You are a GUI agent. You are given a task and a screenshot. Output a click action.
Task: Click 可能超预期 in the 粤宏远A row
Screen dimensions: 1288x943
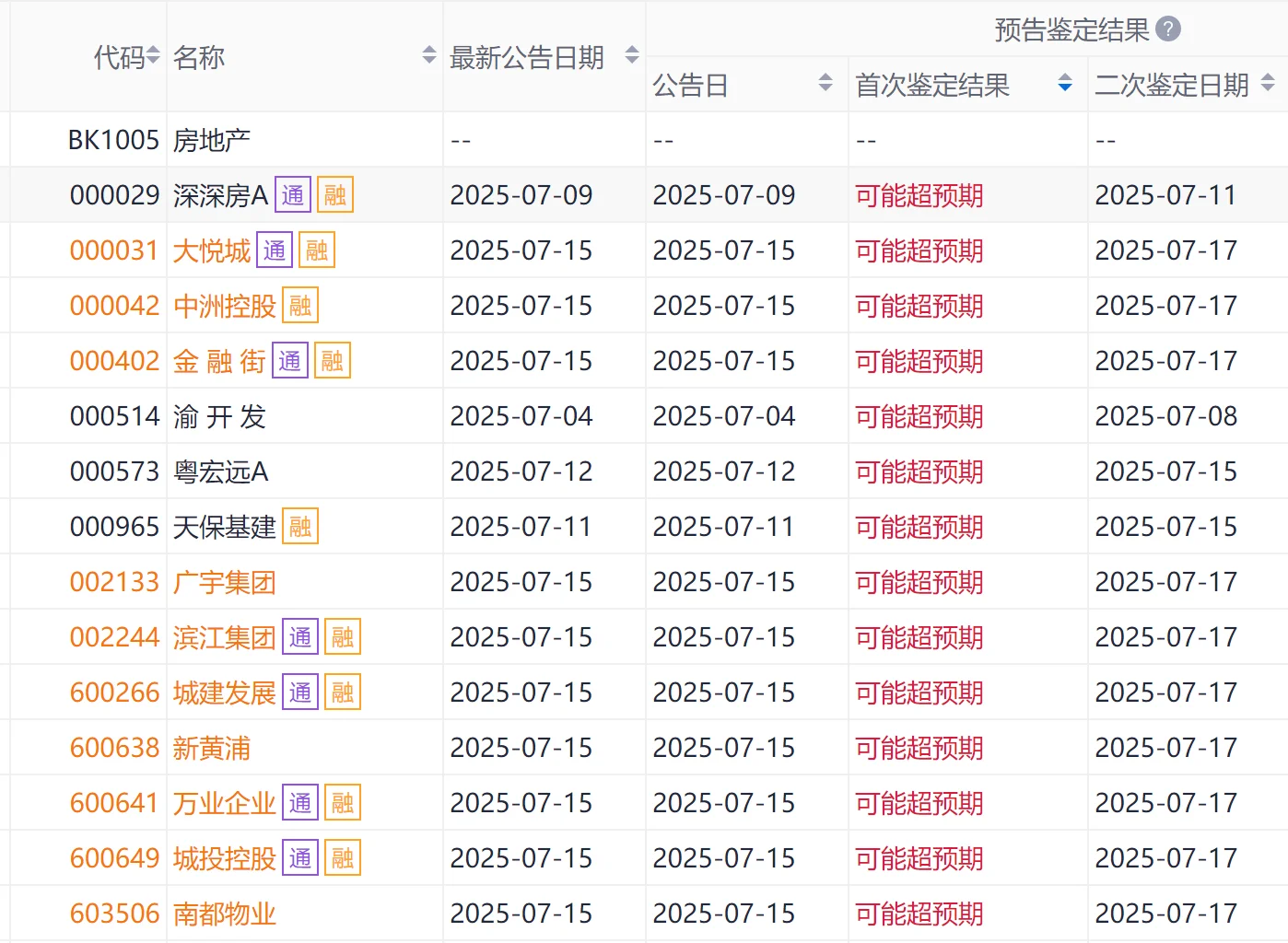919,471
